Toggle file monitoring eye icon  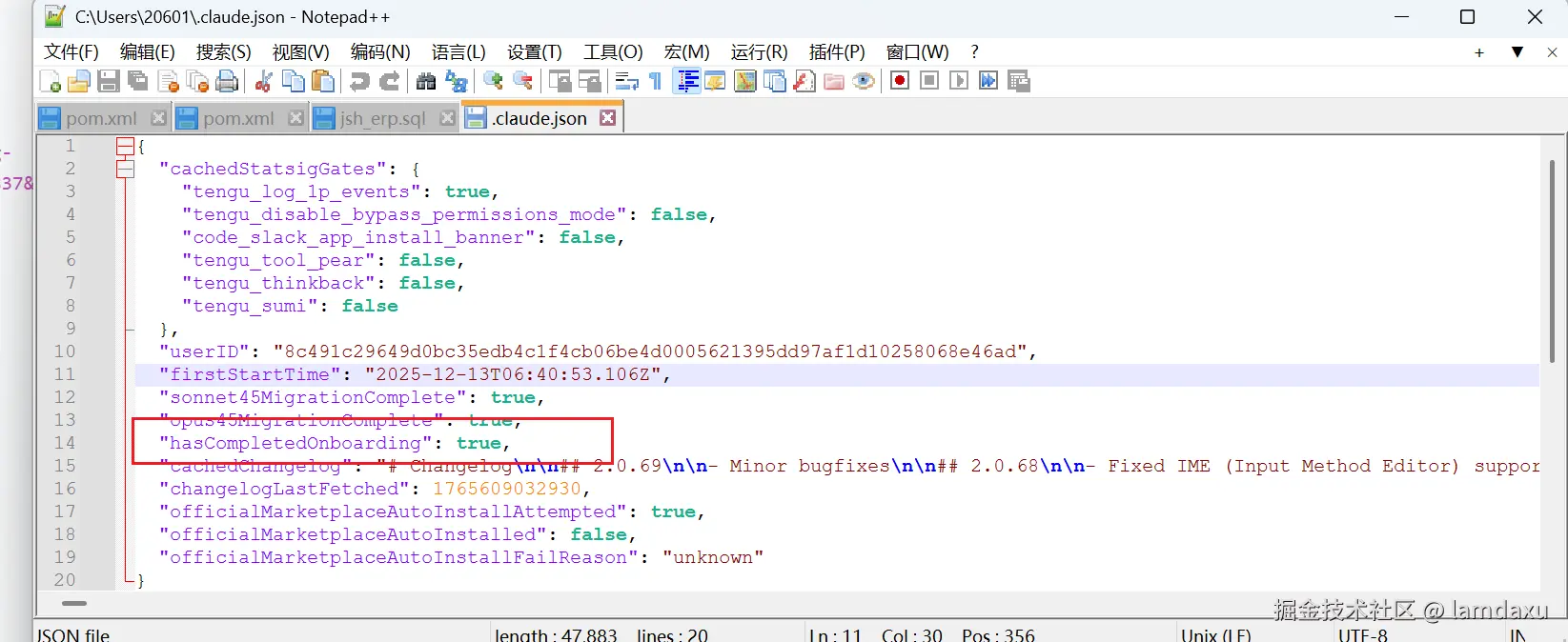click(x=864, y=81)
